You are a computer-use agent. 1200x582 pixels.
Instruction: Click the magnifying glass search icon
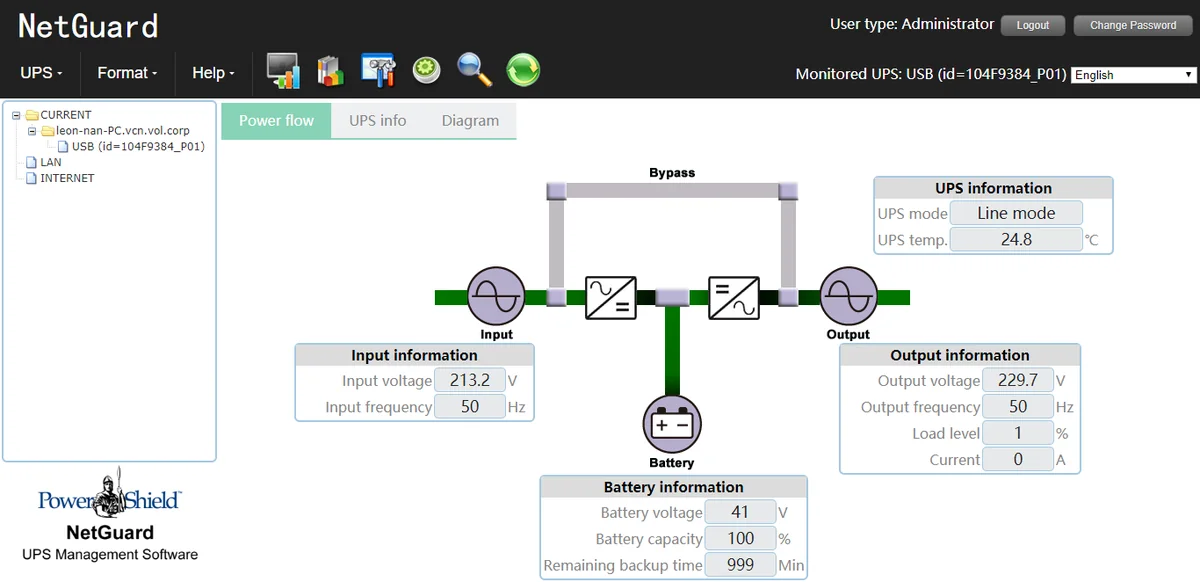tap(474, 70)
